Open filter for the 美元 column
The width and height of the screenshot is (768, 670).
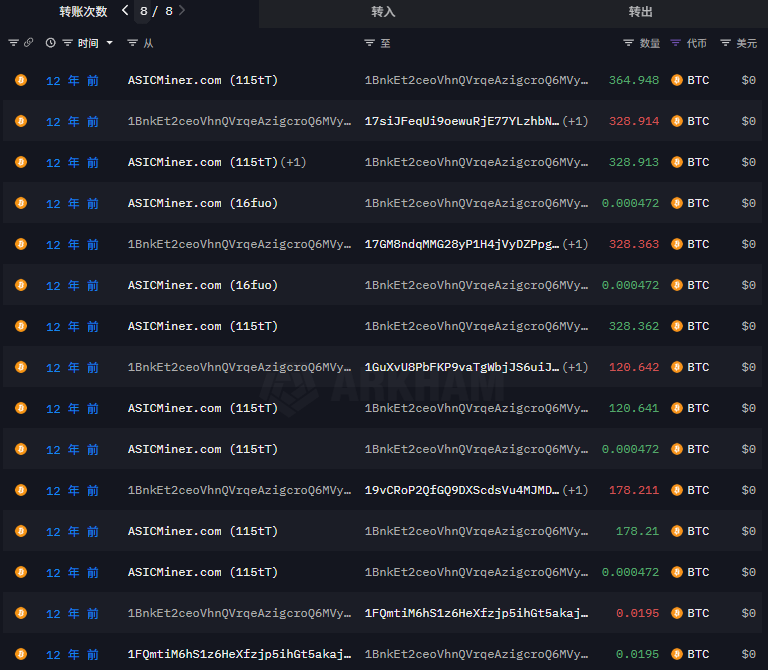tap(725, 43)
